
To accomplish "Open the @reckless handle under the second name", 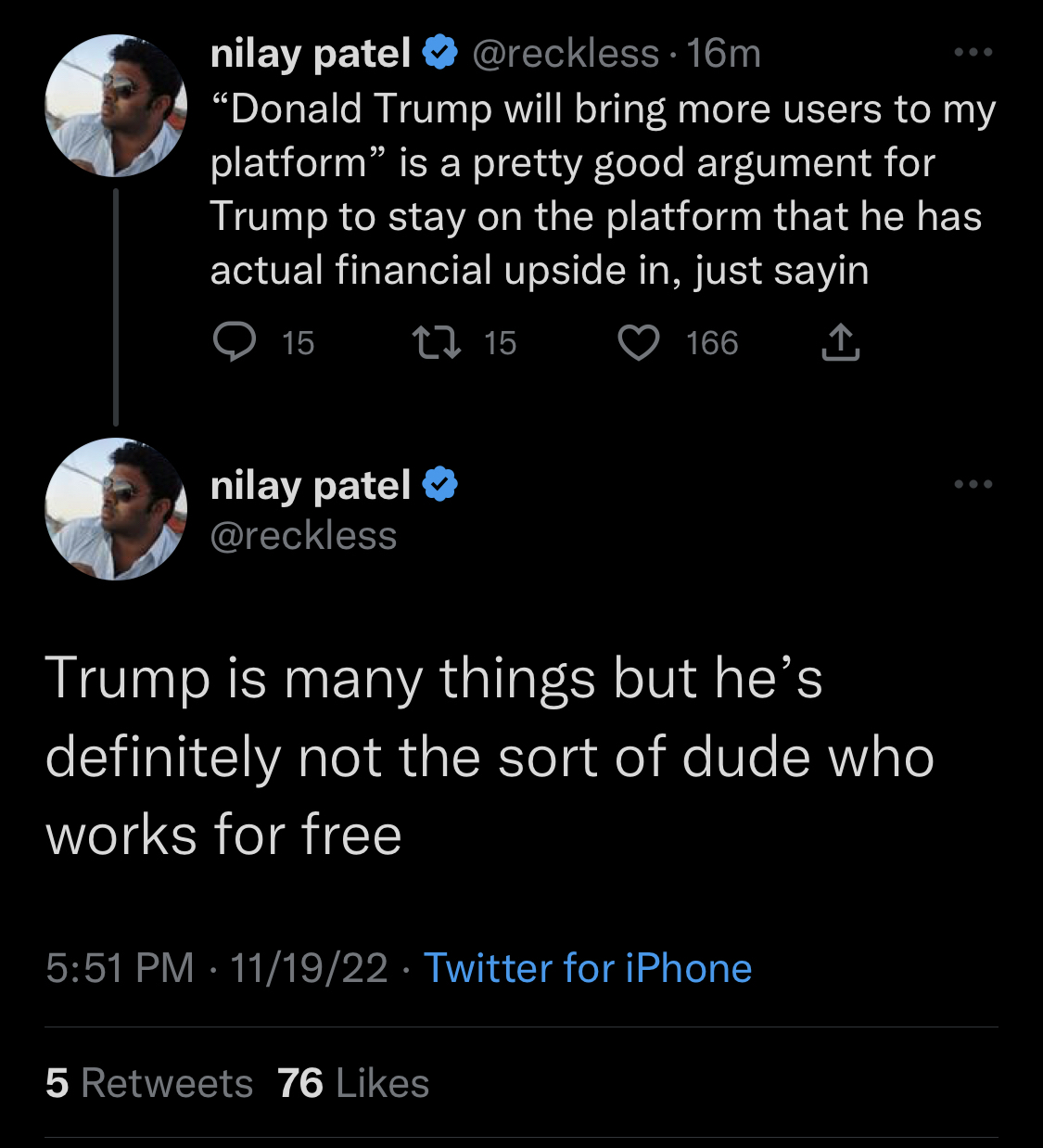I will click(x=303, y=536).
